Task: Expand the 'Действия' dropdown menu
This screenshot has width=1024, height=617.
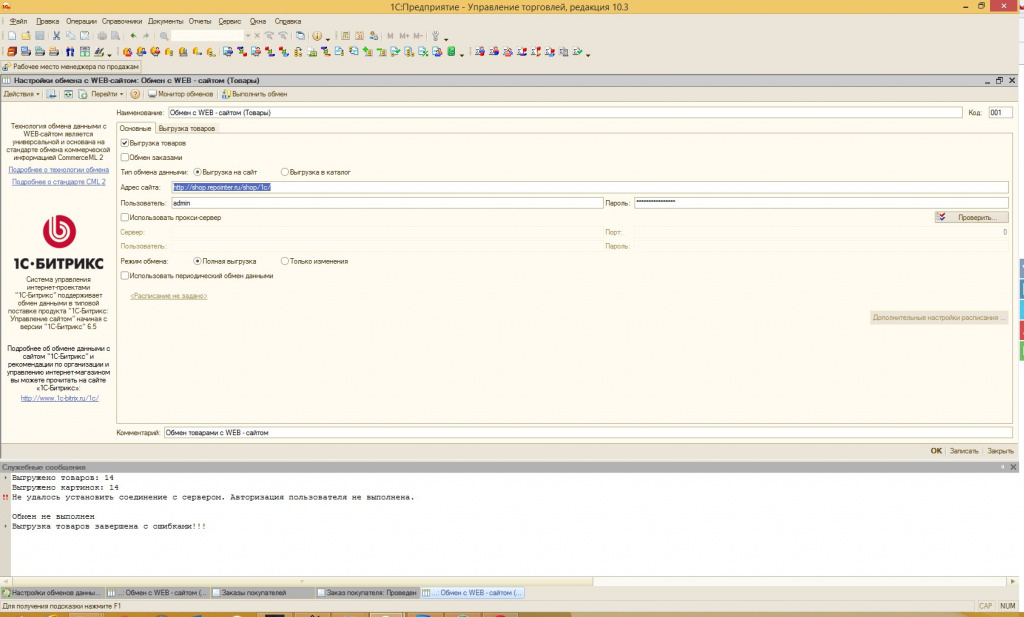Action: point(21,94)
